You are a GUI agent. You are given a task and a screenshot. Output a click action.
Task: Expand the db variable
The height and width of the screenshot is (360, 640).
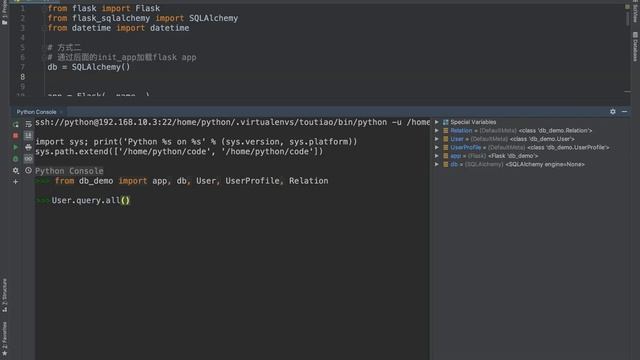(437, 164)
